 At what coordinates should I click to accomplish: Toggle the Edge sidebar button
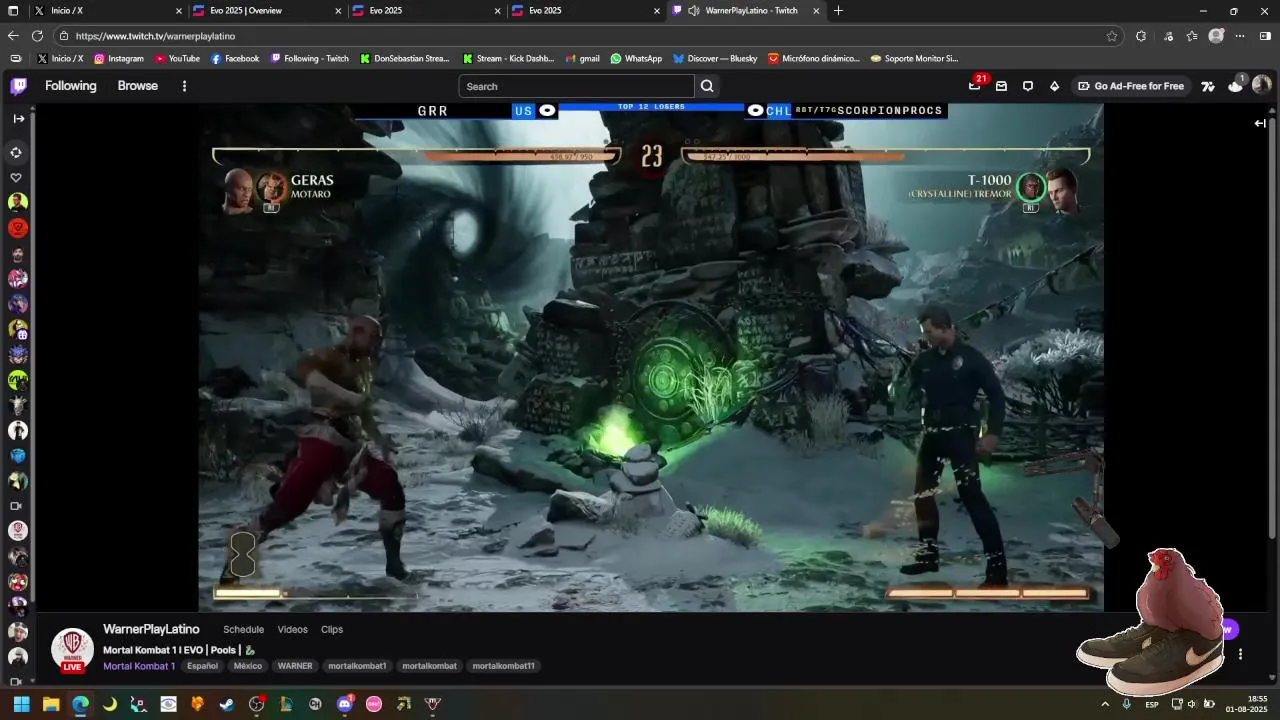coord(1265,36)
